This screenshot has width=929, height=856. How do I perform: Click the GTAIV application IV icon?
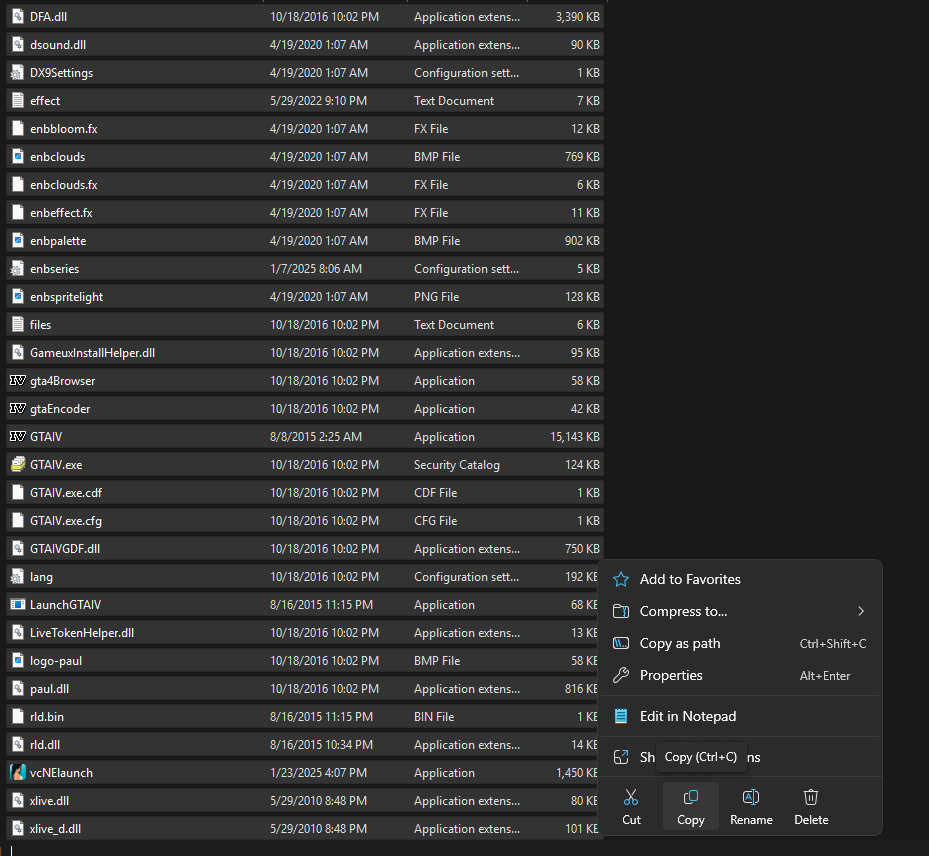pyautogui.click(x=18, y=437)
